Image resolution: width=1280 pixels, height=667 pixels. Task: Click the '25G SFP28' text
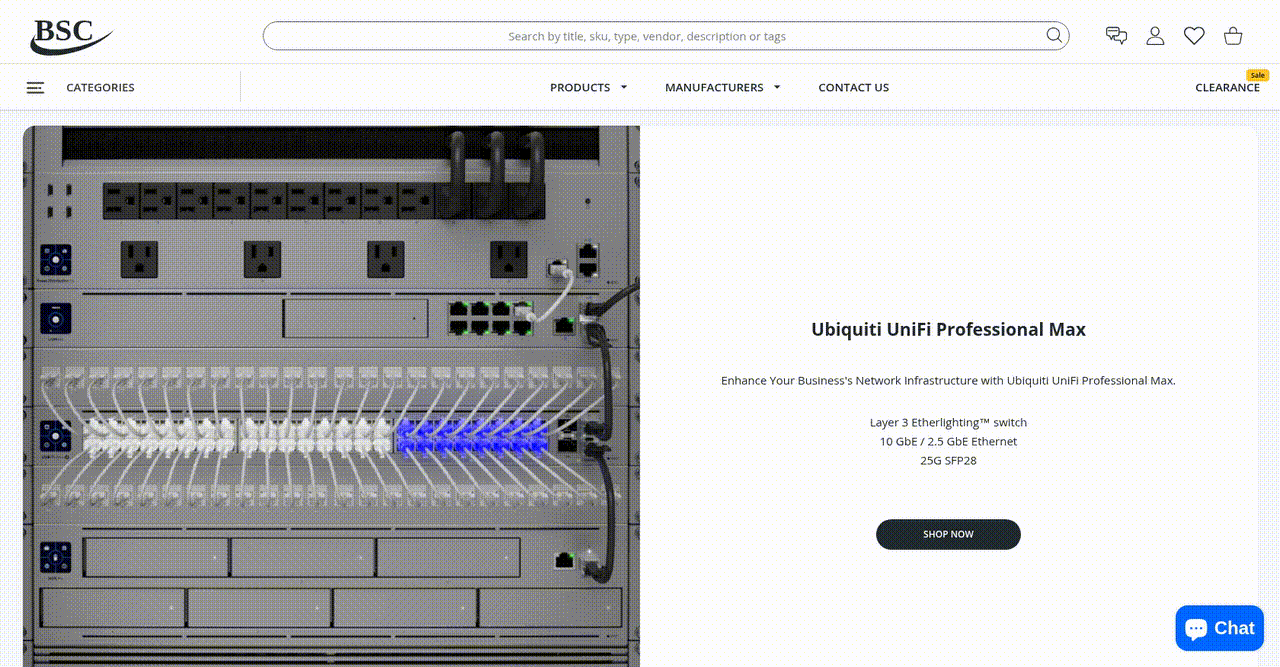pos(948,460)
